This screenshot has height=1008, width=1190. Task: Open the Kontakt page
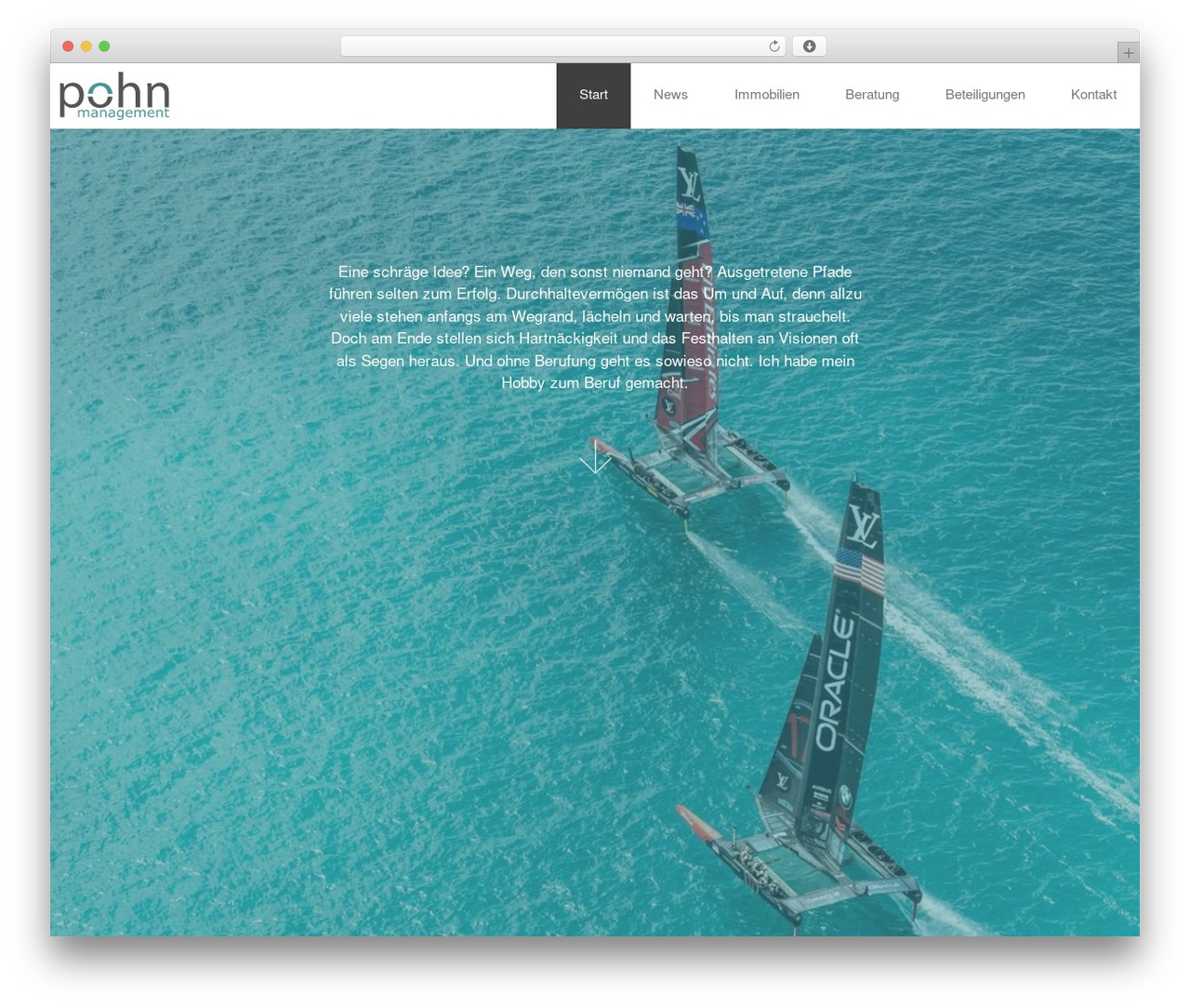[1093, 96]
